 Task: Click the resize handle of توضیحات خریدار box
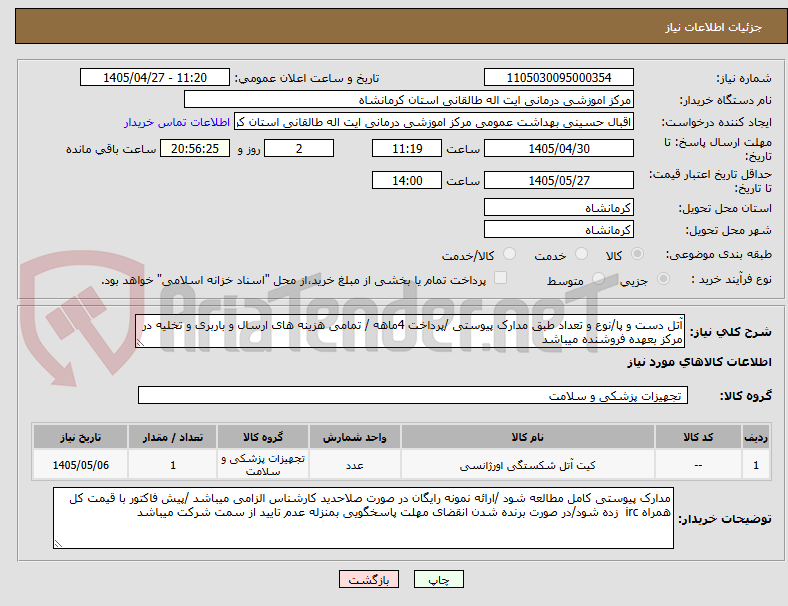tap(58, 543)
